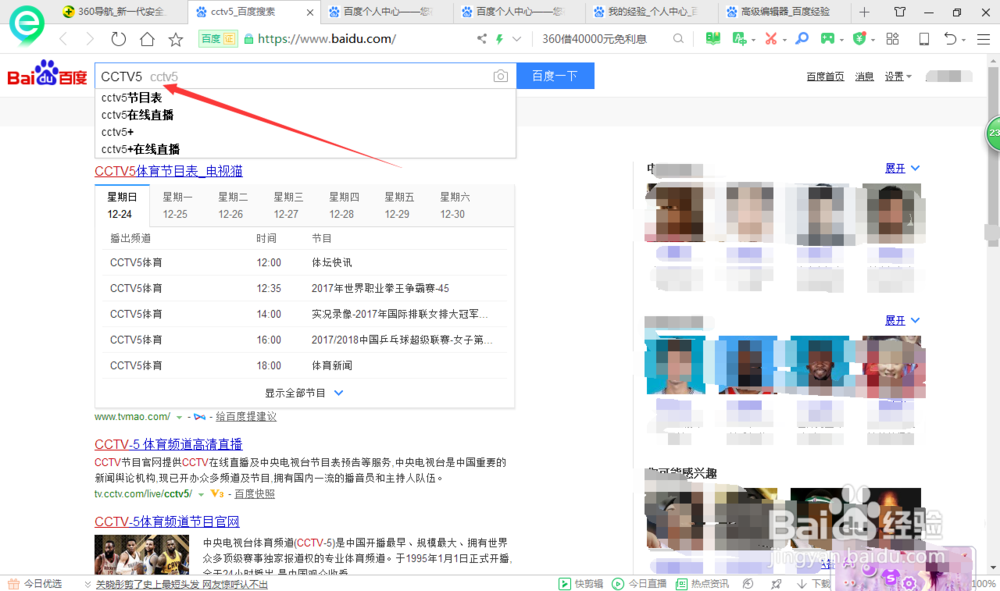1000x591 pixels.
Task: Open address bar dropdown chevron
Action: pos(517,39)
